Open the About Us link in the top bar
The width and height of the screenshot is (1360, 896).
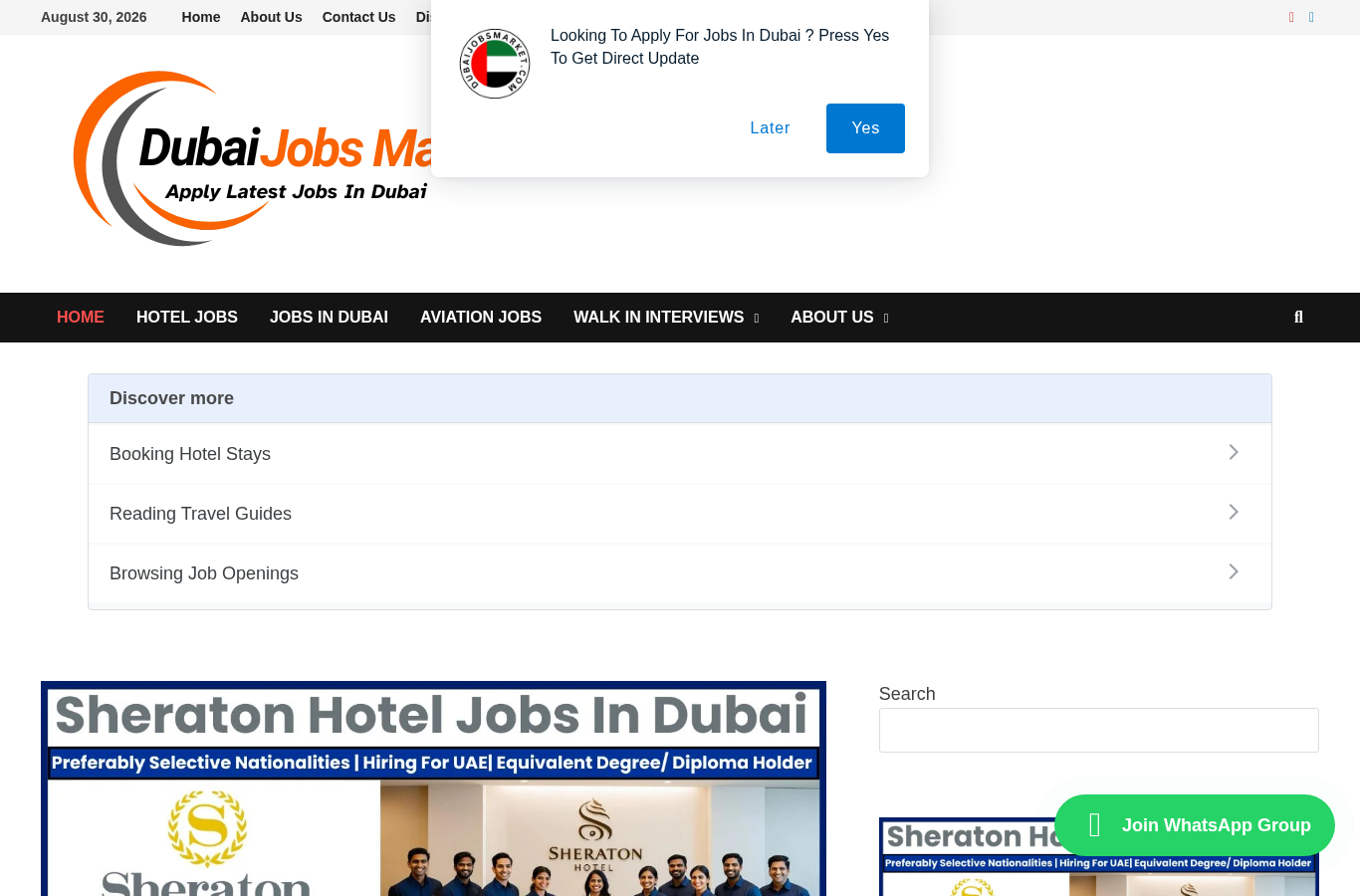pos(271,17)
